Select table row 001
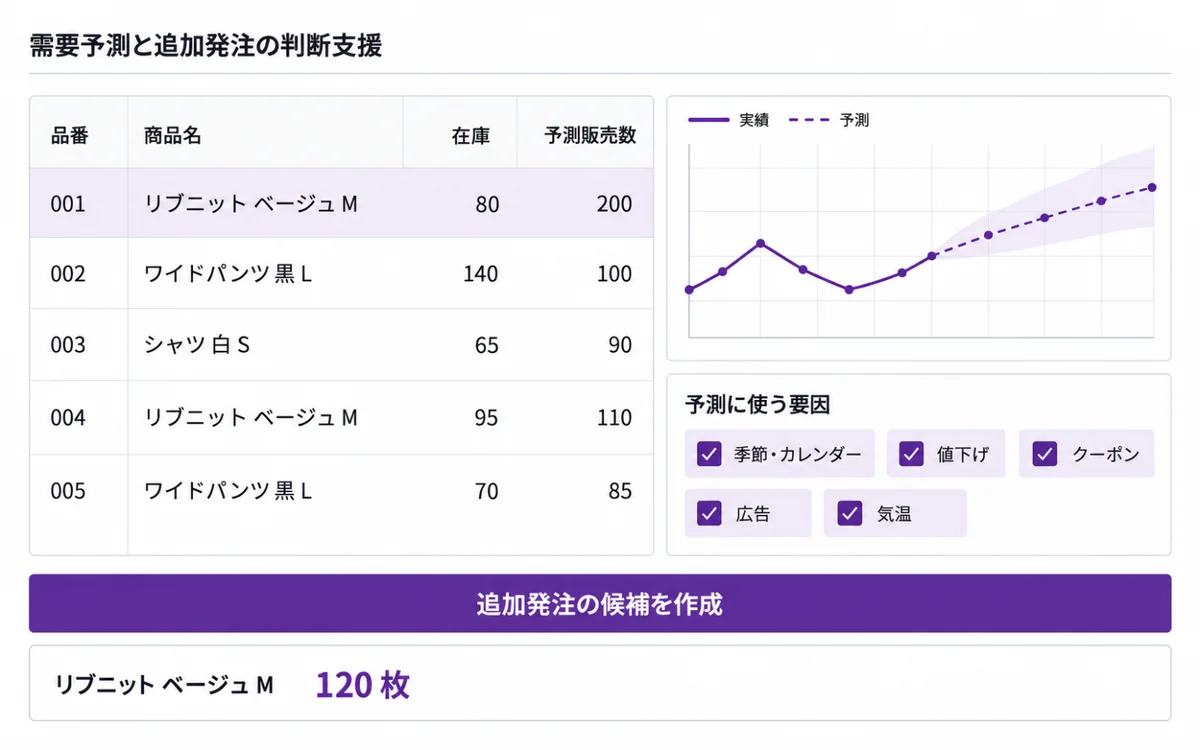 (x=341, y=203)
